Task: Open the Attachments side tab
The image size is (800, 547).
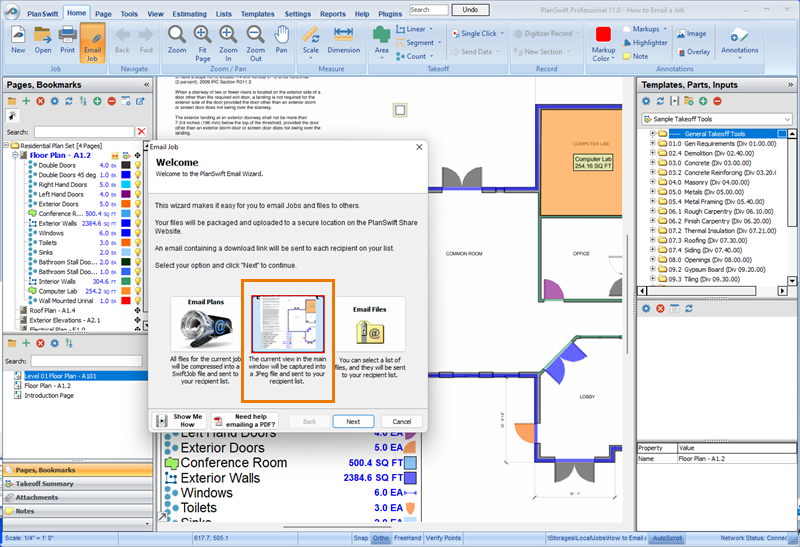Action: pos(78,498)
